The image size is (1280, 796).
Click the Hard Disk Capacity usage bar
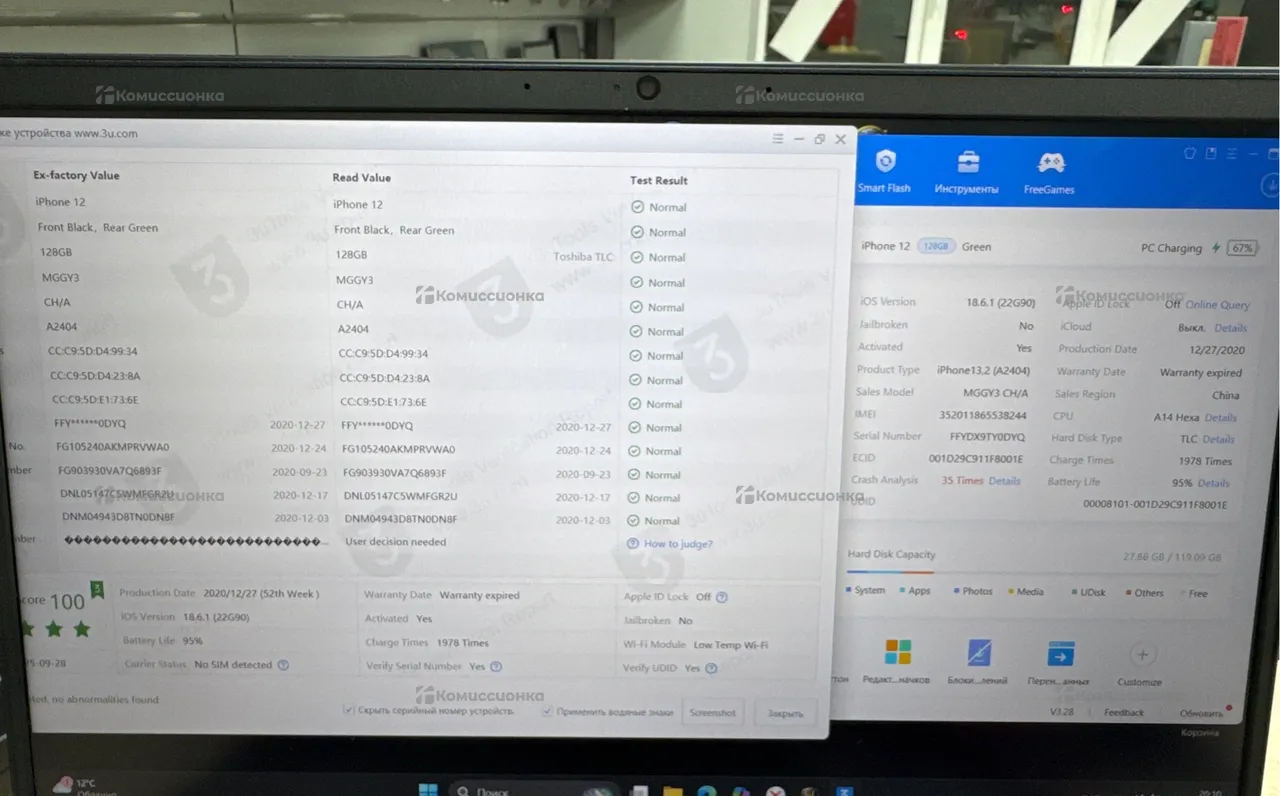click(1034, 573)
